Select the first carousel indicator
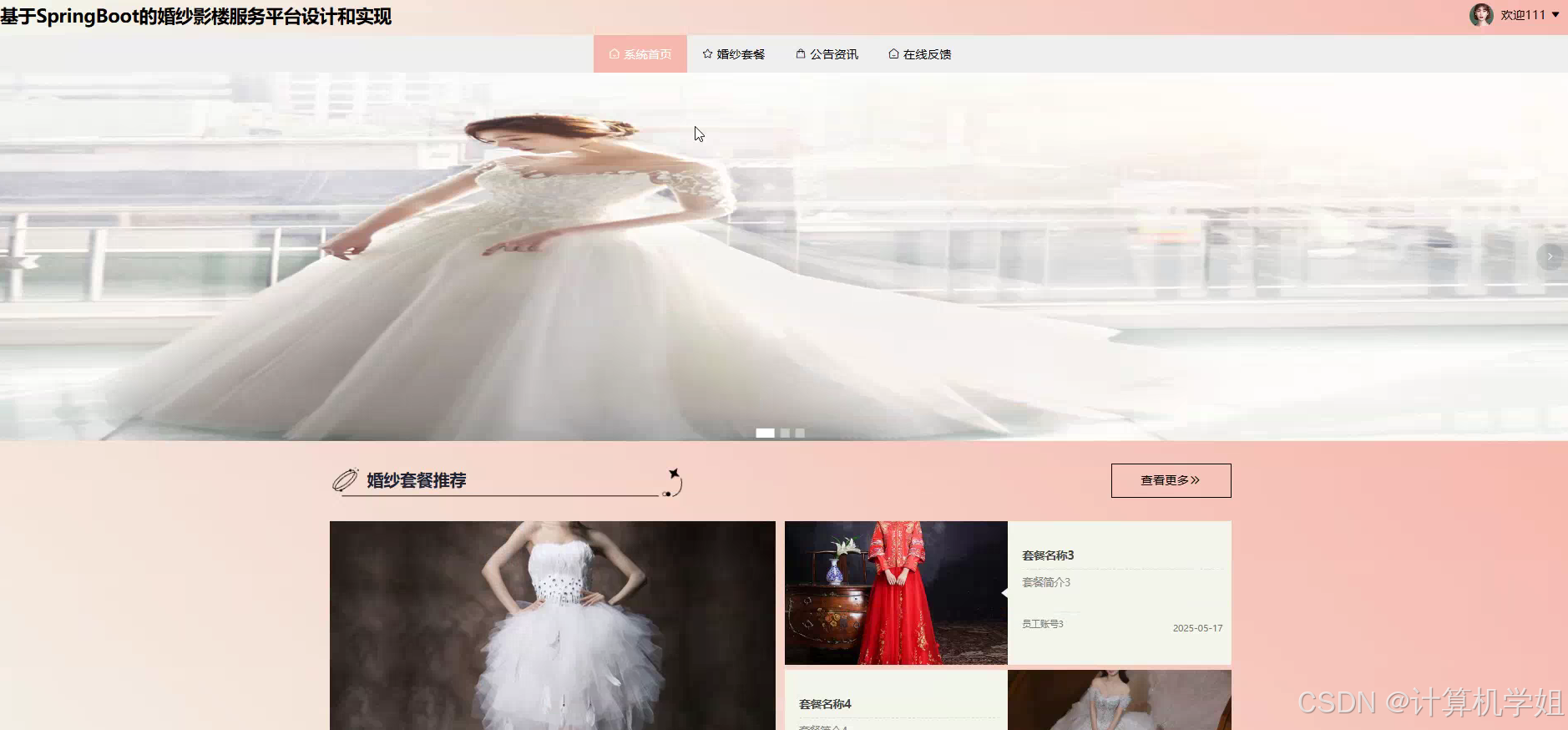 click(x=765, y=433)
